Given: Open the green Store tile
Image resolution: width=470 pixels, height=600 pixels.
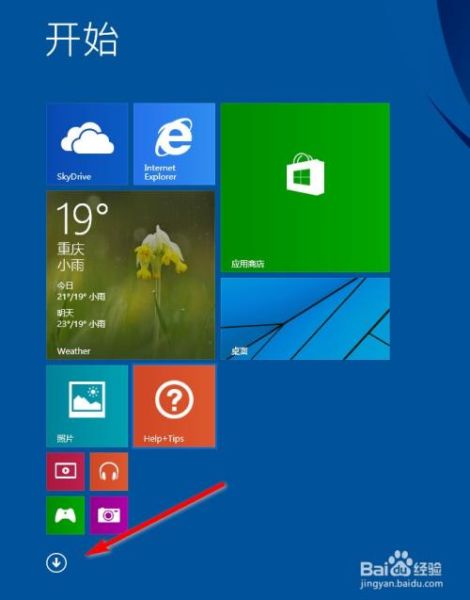Looking at the screenshot, I should coord(305,188).
